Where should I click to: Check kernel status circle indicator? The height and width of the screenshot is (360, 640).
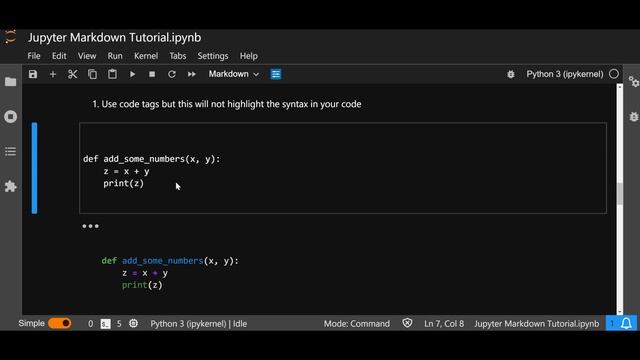pyautogui.click(x=614, y=74)
